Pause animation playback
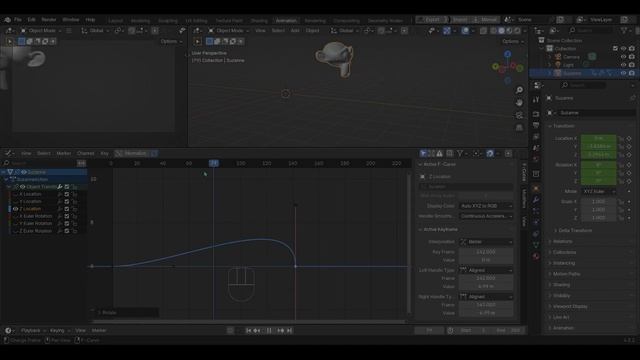 (269, 331)
